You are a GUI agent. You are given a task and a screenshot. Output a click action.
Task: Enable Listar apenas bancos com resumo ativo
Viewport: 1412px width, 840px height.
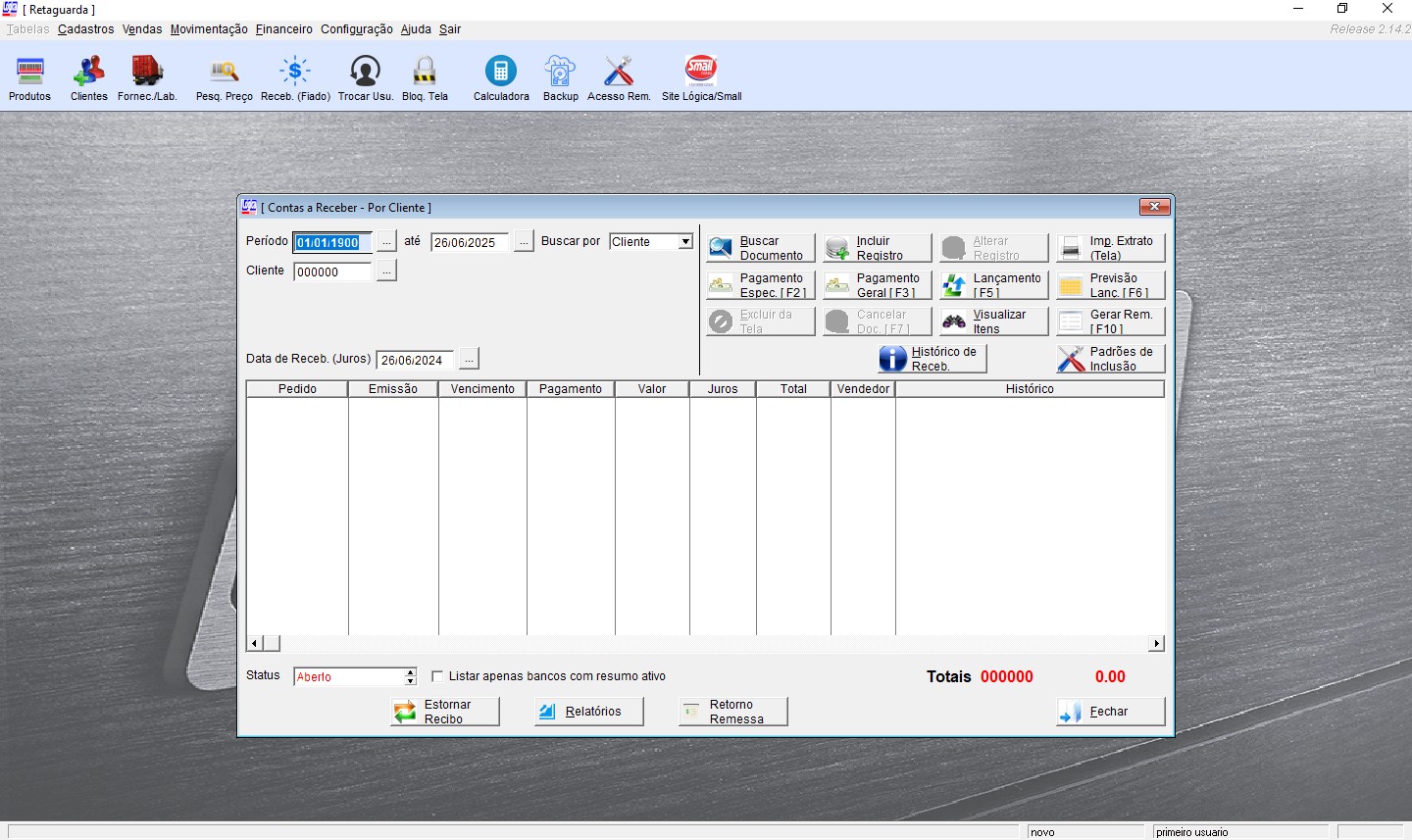(x=437, y=676)
